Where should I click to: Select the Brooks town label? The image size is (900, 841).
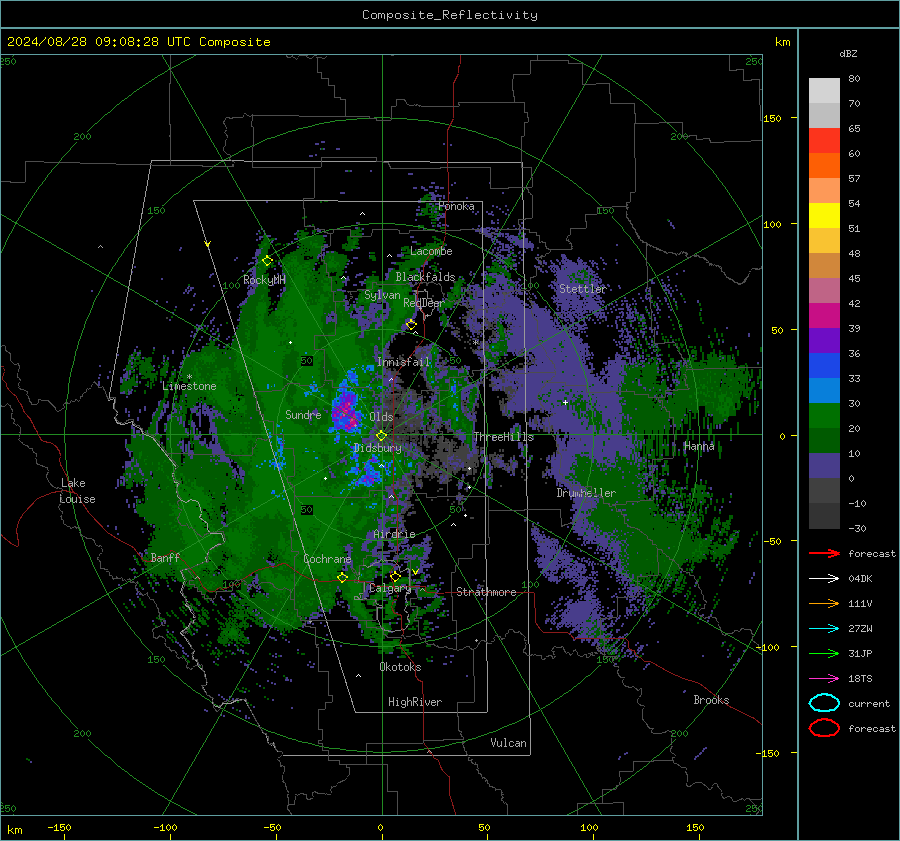pyautogui.click(x=711, y=700)
